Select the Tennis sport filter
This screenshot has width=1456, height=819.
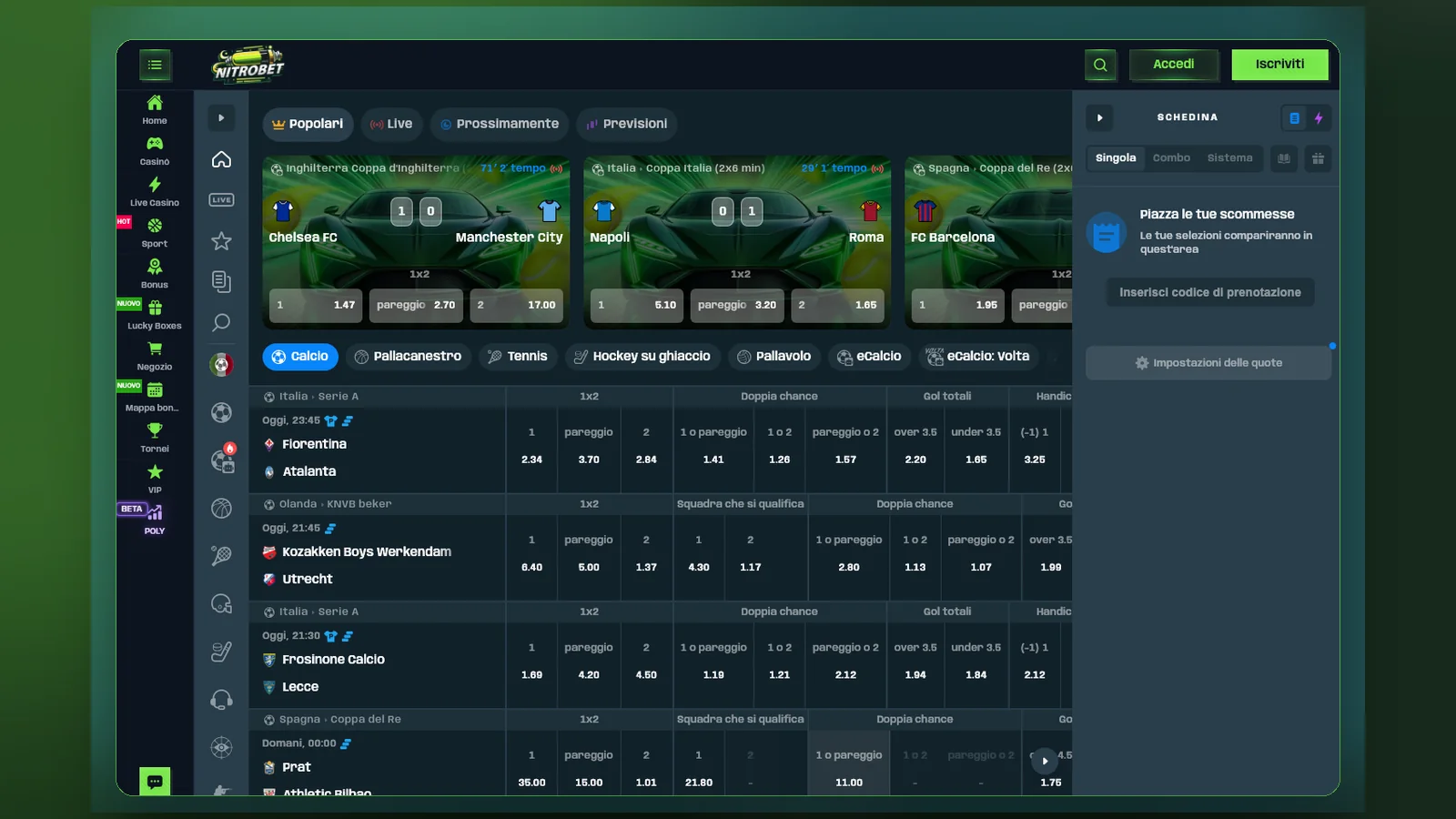(x=518, y=357)
